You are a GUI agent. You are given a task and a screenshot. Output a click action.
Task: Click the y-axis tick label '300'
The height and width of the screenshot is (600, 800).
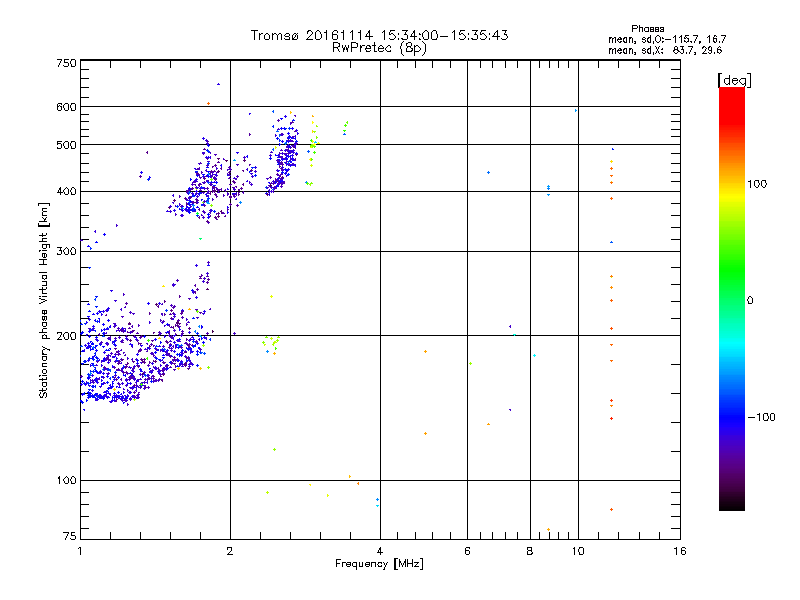[66, 252]
